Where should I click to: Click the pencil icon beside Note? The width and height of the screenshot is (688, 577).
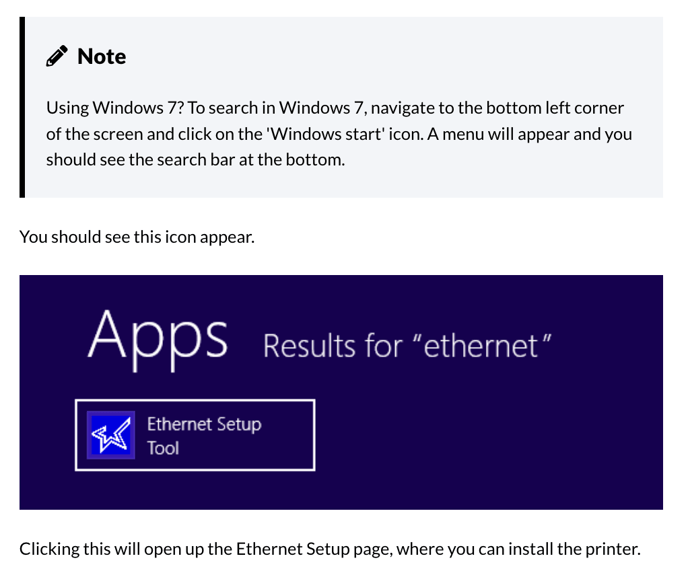[57, 57]
